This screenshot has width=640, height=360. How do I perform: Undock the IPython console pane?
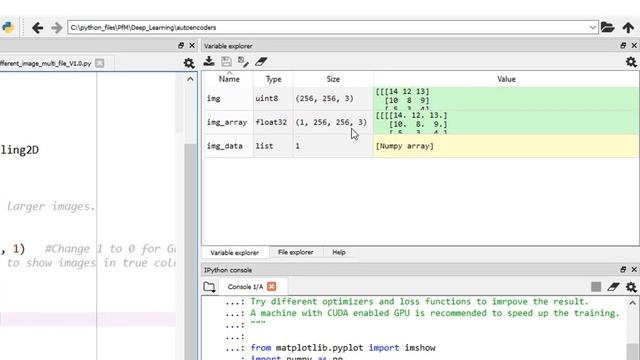pyautogui.click(x=623, y=269)
